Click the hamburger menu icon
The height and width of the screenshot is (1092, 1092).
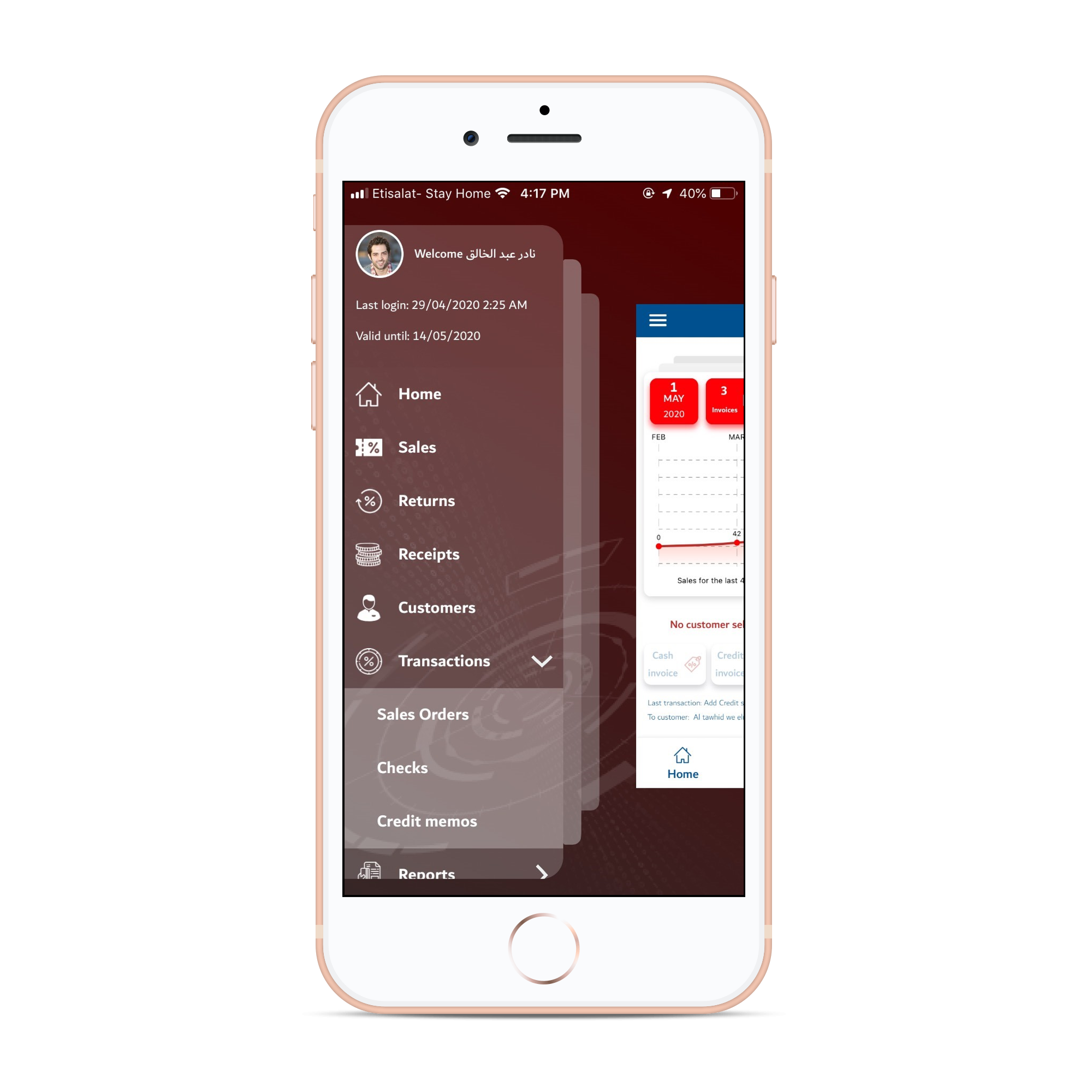[x=659, y=319]
